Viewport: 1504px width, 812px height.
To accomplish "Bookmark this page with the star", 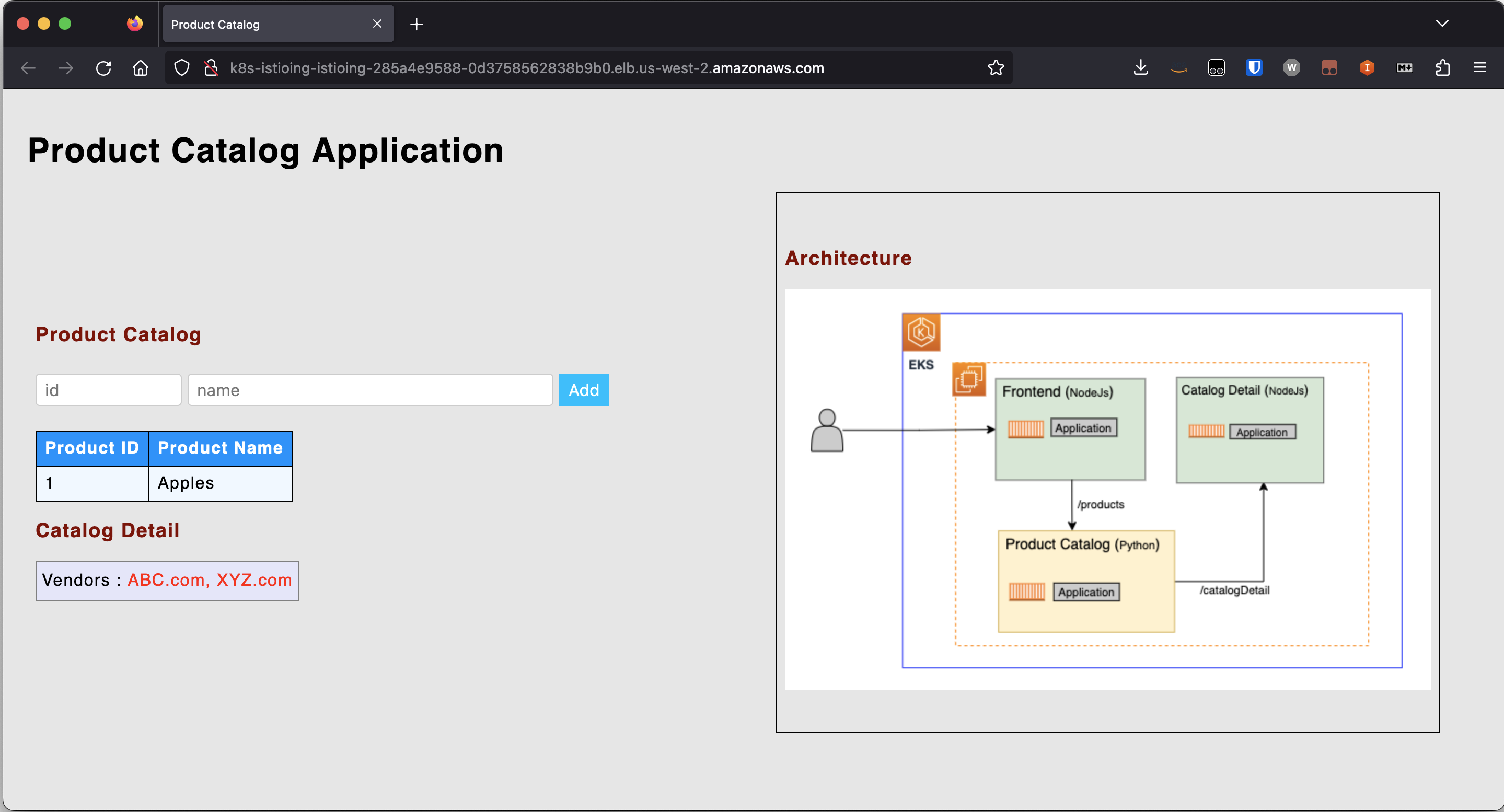I will 996,68.
